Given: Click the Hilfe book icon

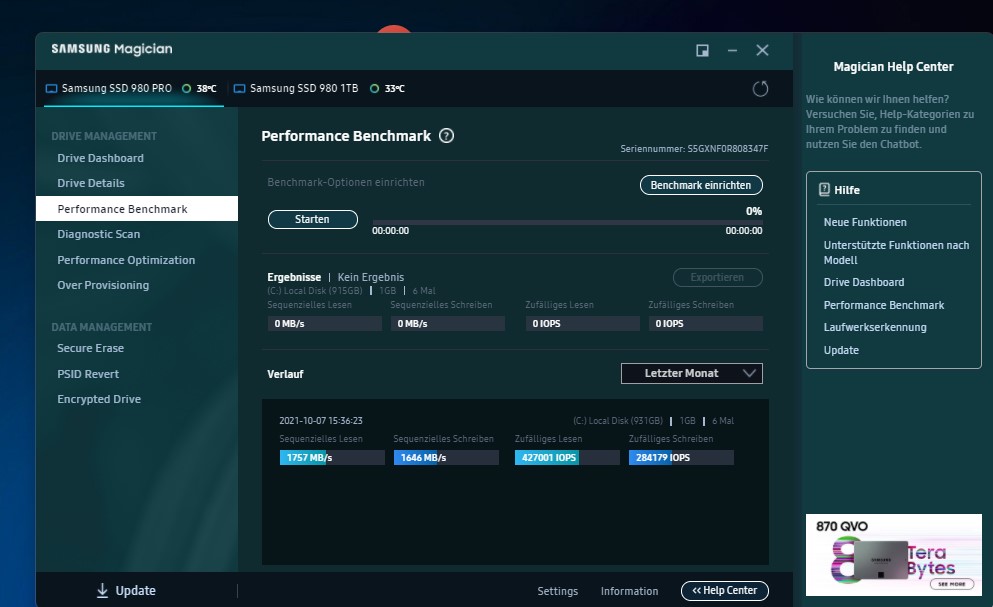Looking at the screenshot, I should click(824, 189).
